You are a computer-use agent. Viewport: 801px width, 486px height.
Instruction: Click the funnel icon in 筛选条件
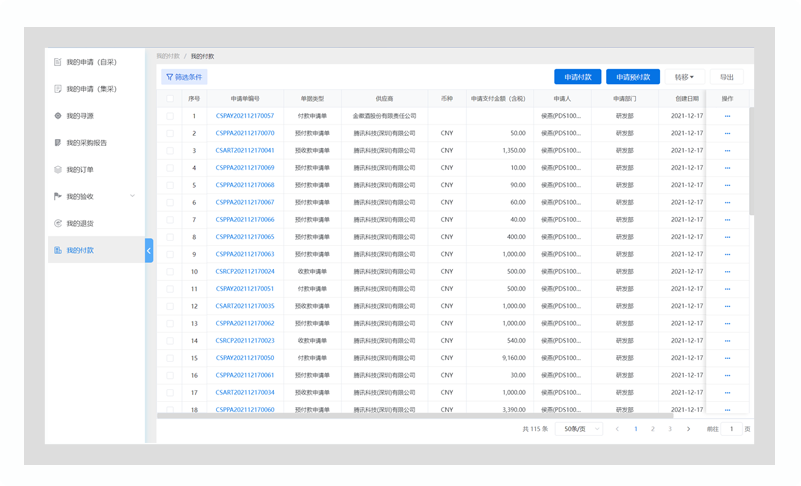pos(170,77)
